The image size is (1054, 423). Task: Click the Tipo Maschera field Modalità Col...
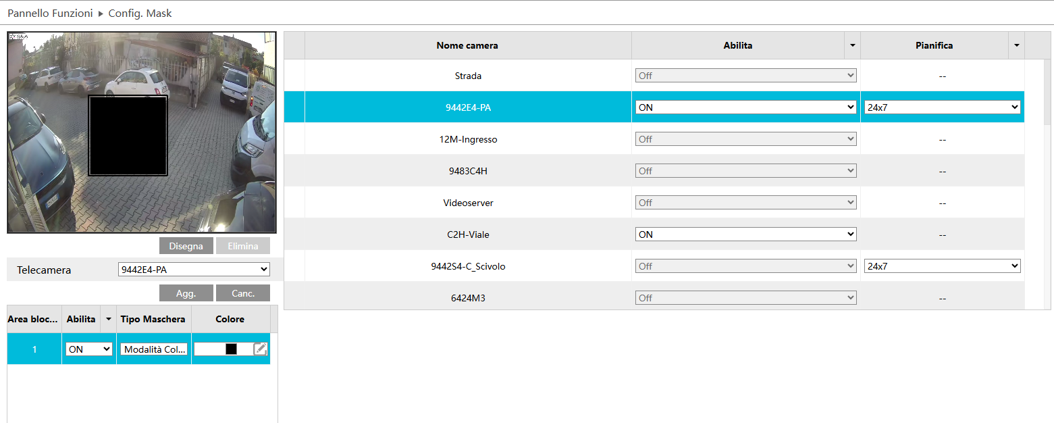tap(154, 349)
